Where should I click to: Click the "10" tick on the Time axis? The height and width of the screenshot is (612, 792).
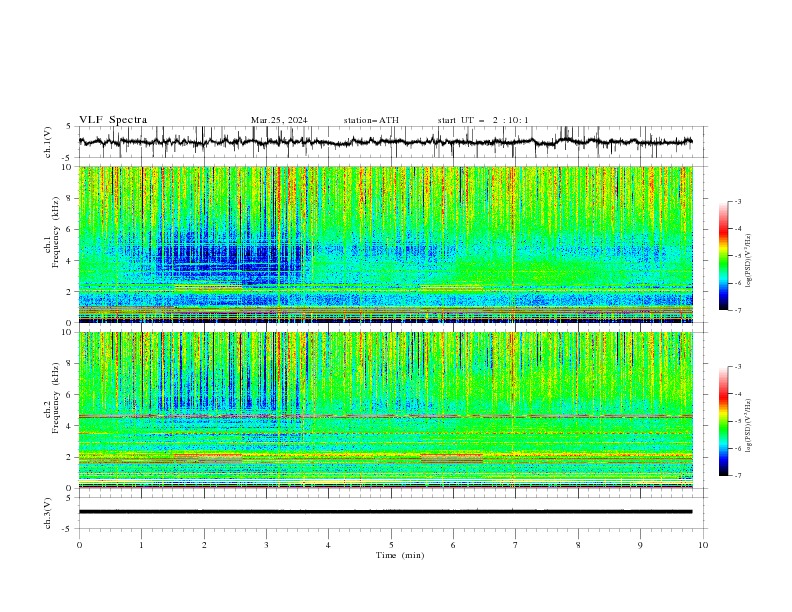[x=703, y=545]
